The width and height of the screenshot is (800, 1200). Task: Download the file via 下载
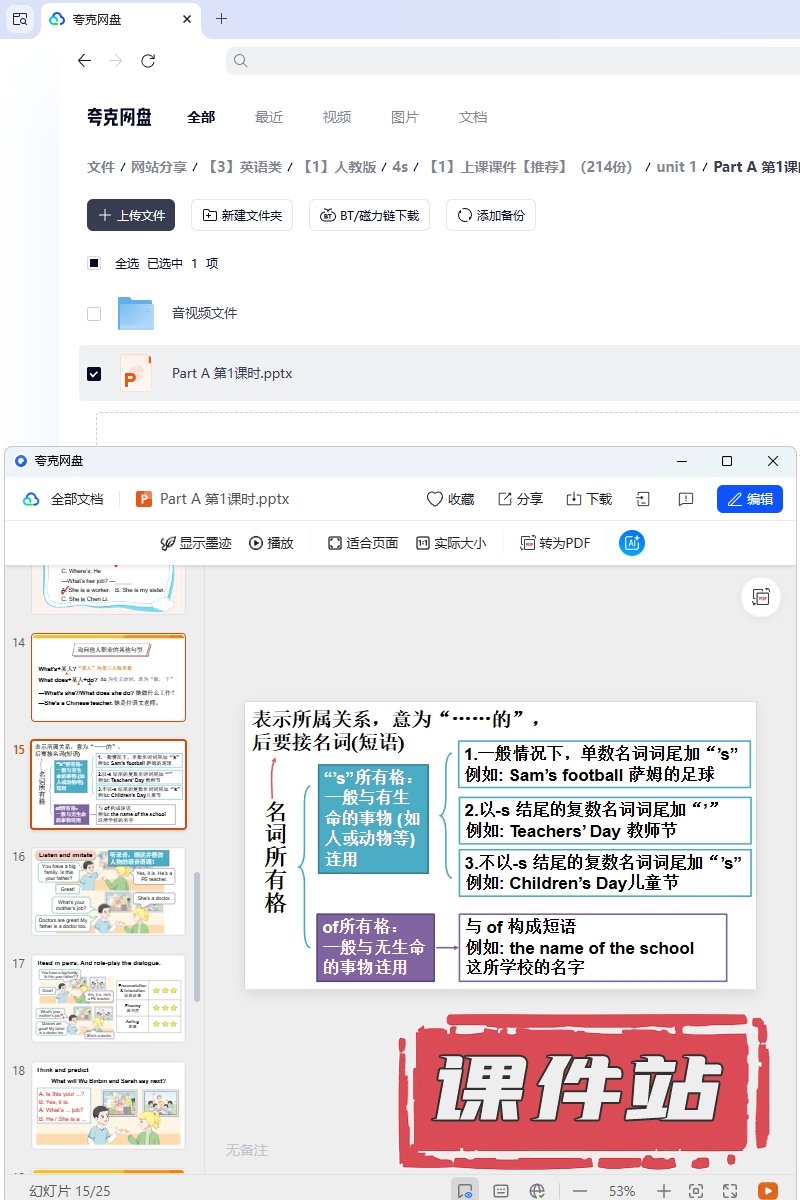(x=589, y=499)
